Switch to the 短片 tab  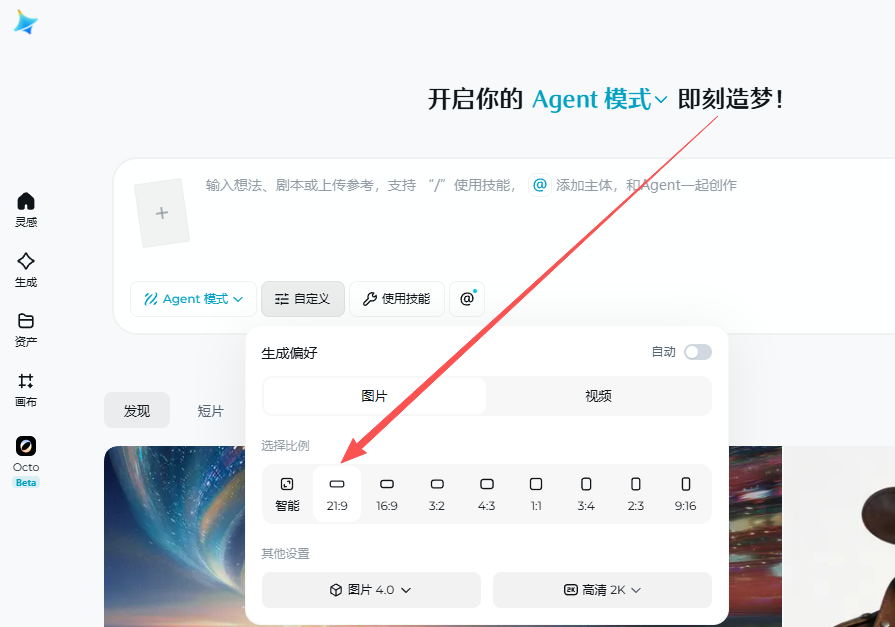tap(211, 411)
